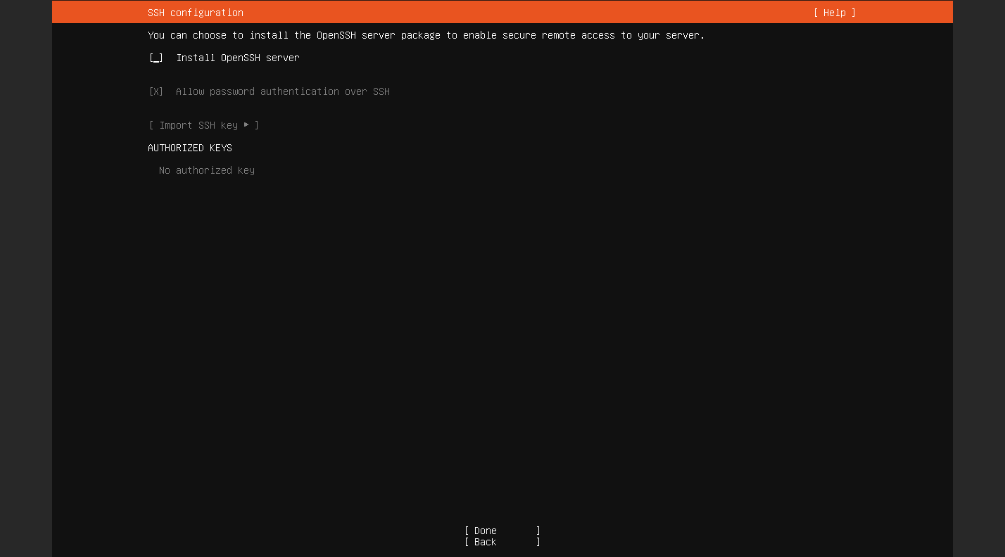1005x557 pixels.
Task: Click the opening bracket of Help button
Action: coord(816,13)
